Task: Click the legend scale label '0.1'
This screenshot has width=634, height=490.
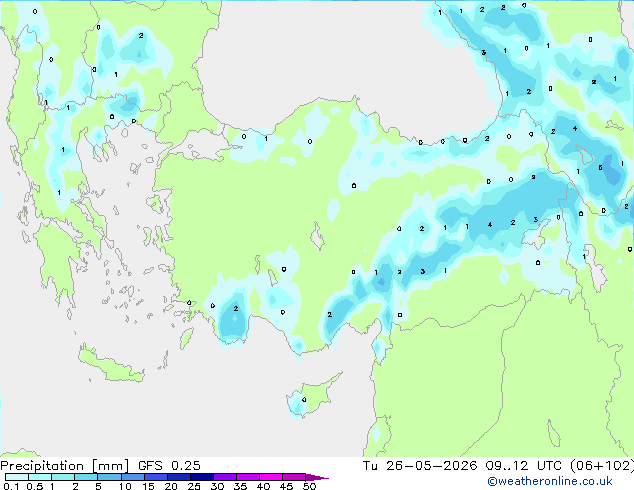Action: point(11,486)
